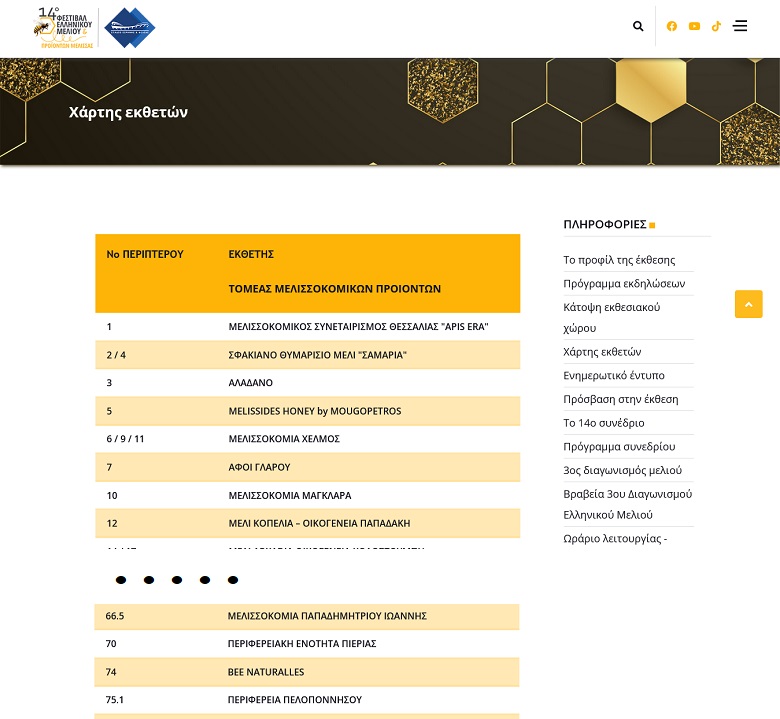Select 'ΜΕΛΙΣΣΟΚΟΜΙΑ ΧΕΛΜΟΣ' exhibitor row

click(307, 439)
